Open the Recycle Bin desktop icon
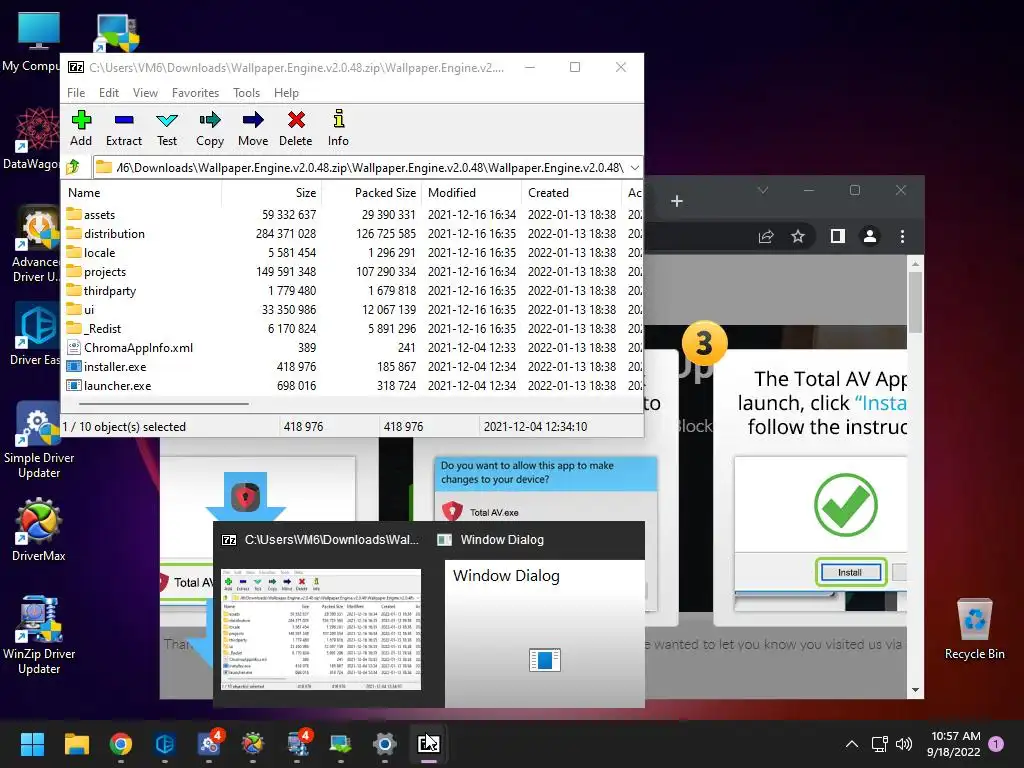 coord(974,629)
